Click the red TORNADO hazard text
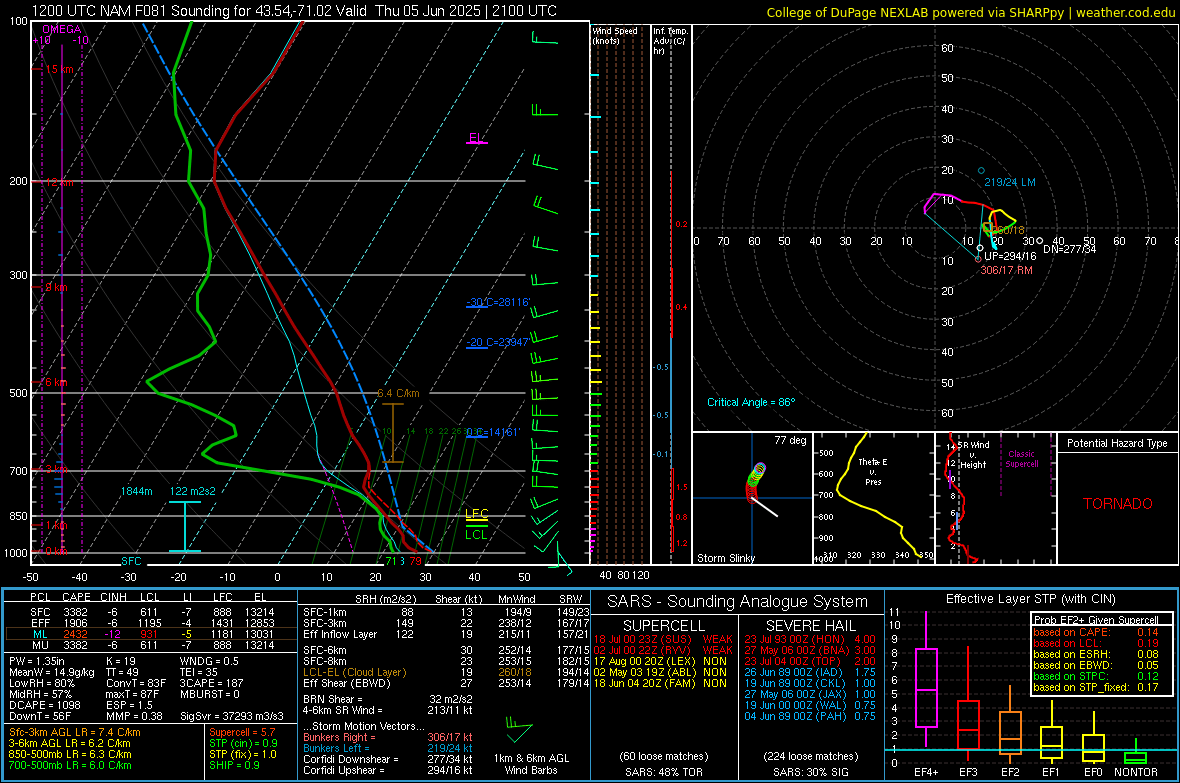 pyautogui.click(x=1118, y=504)
